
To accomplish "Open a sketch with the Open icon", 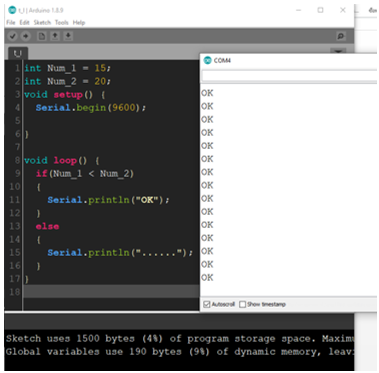I will click(x=55, y=36).
